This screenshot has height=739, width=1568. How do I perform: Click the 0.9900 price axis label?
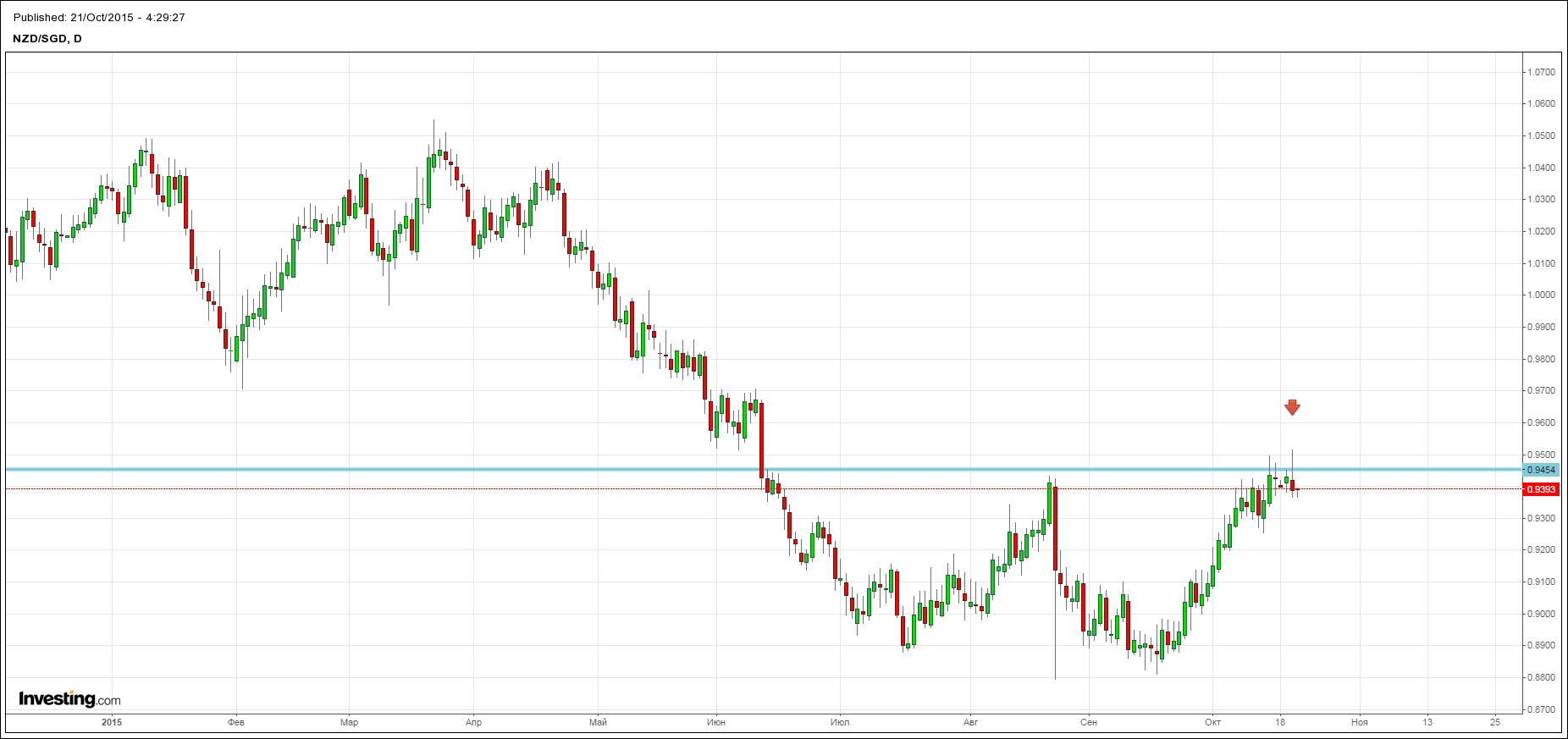click(x=1539, y=328)
